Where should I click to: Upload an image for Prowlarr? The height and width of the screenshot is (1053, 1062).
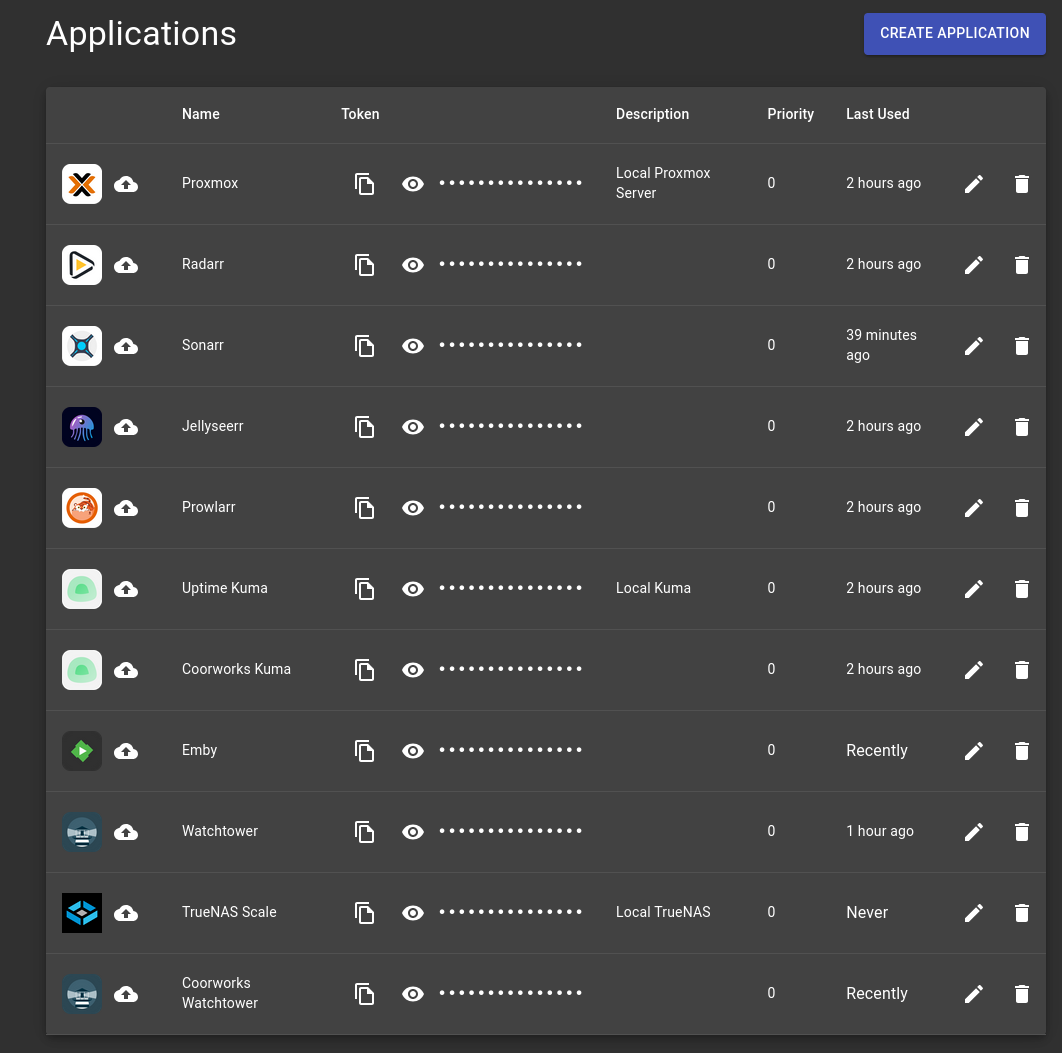(126, 508)
